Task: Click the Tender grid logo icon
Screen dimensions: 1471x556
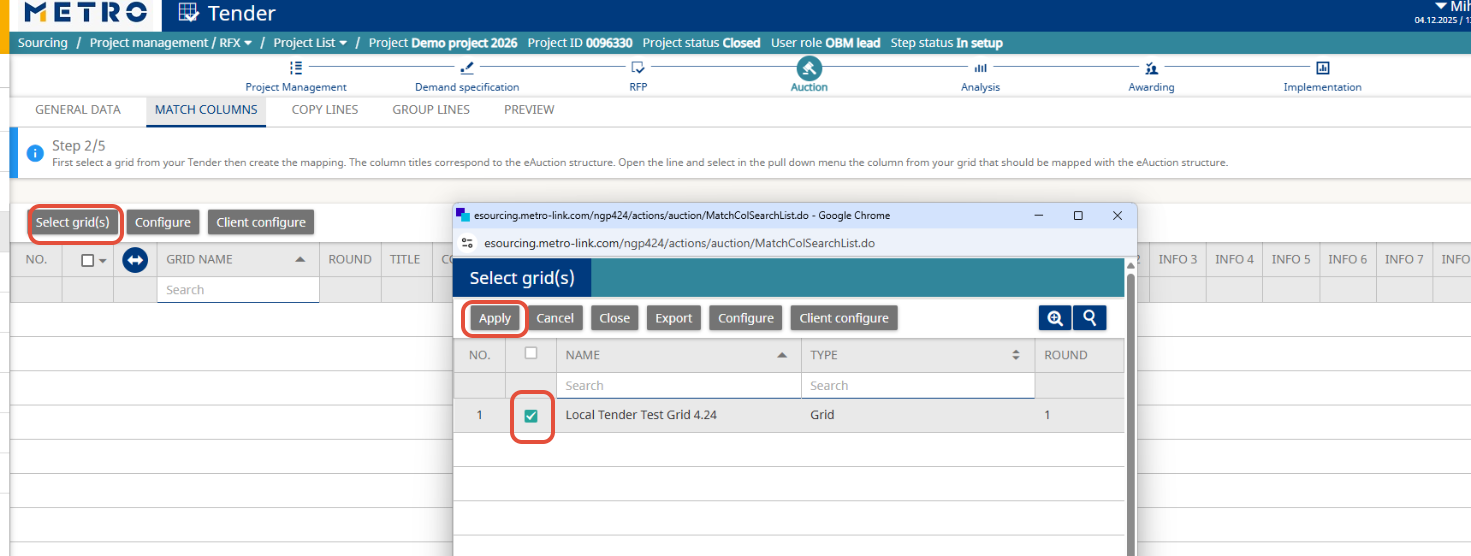Action: pos(188,13)
